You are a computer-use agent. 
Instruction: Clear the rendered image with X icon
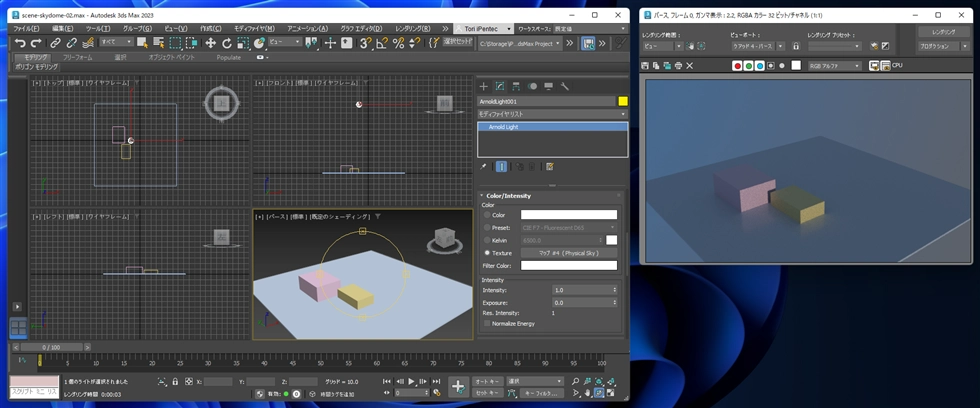690,66
